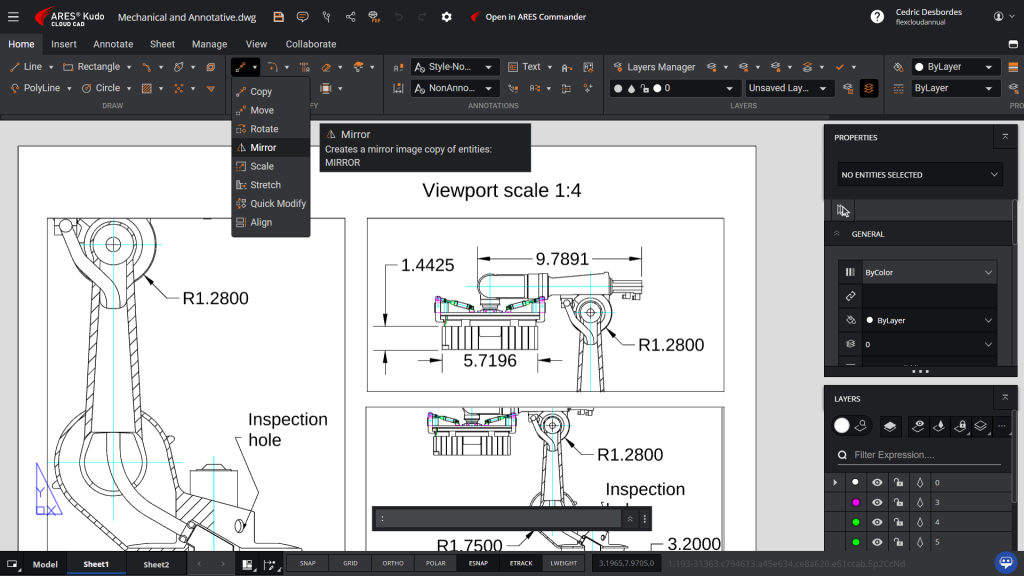Open the Collaborate ribbon tab

pos(311,44)
